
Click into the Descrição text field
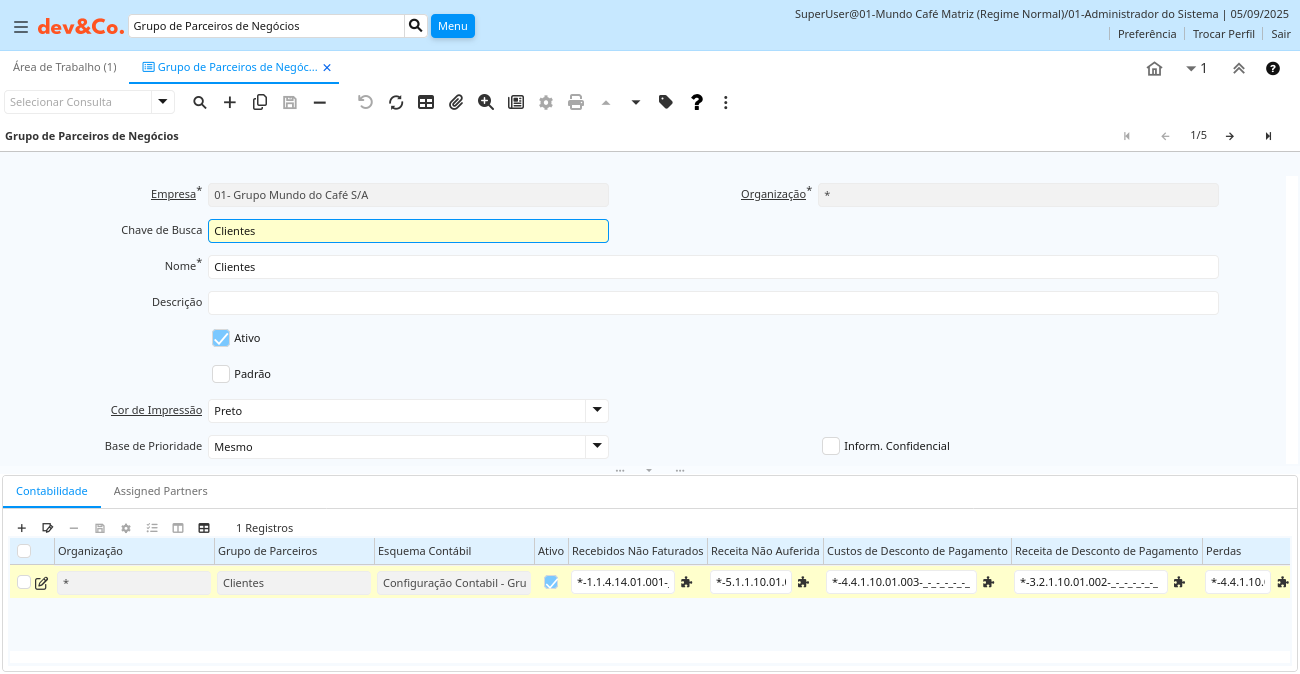pyautogui.click(x=712, y=303)
